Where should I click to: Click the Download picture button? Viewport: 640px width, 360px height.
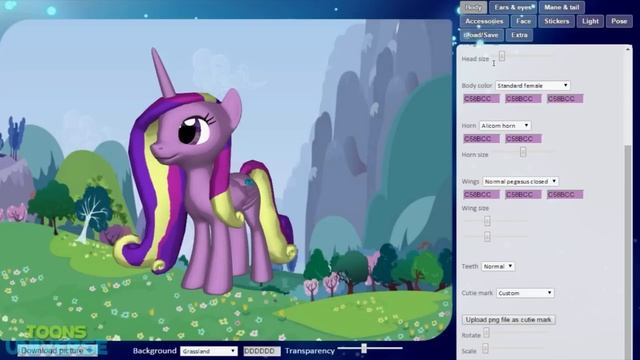click(x=57, y=351)
